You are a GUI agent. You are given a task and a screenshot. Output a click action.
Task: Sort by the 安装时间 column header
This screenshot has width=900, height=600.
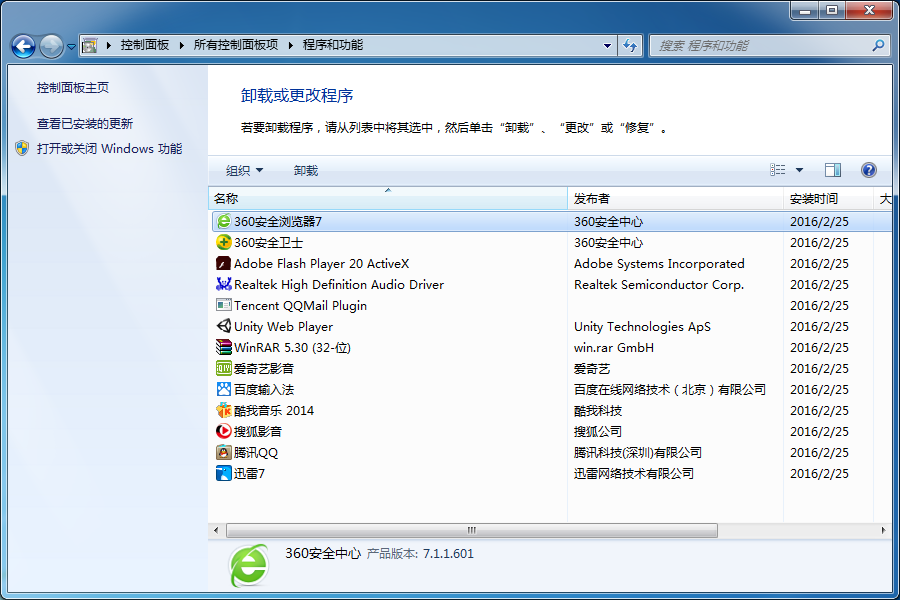(x=828, y=199)
